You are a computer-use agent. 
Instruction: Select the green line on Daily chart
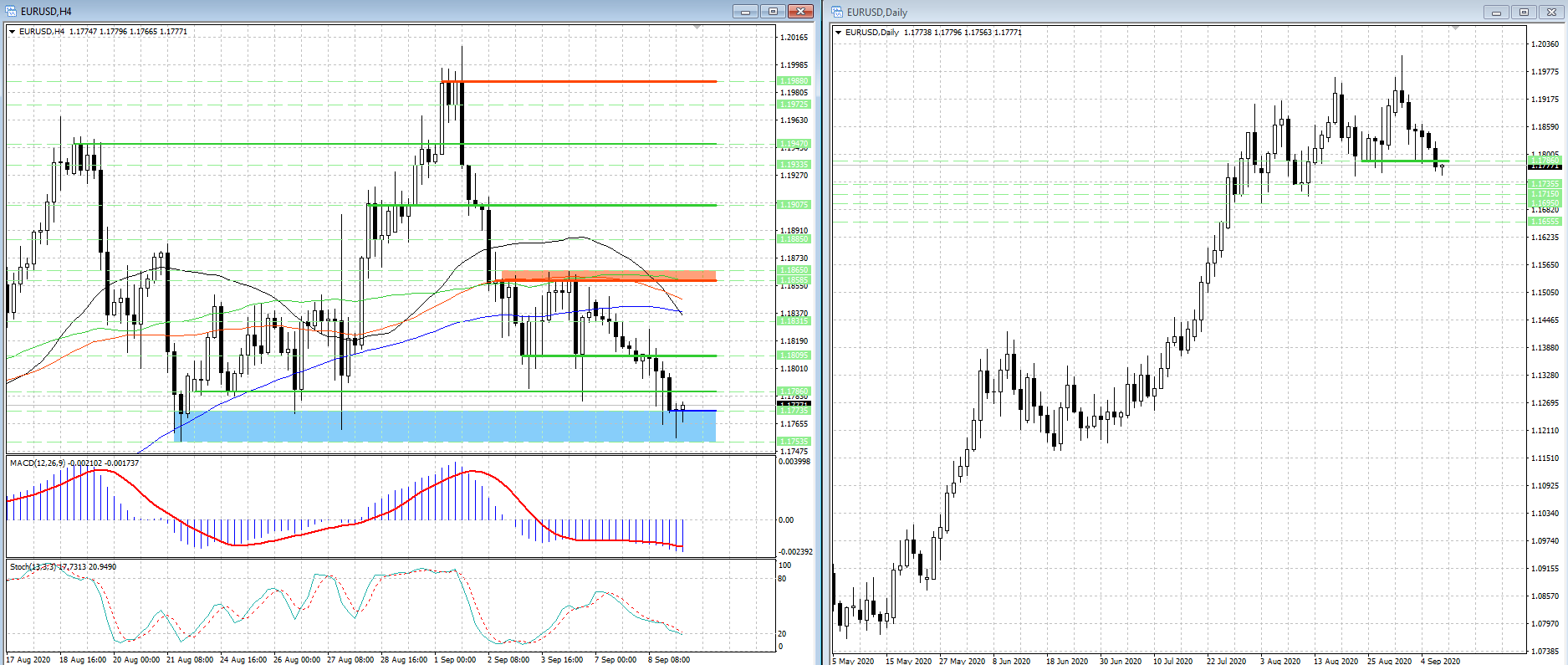pyautogui.click(x=1405, y=161)
